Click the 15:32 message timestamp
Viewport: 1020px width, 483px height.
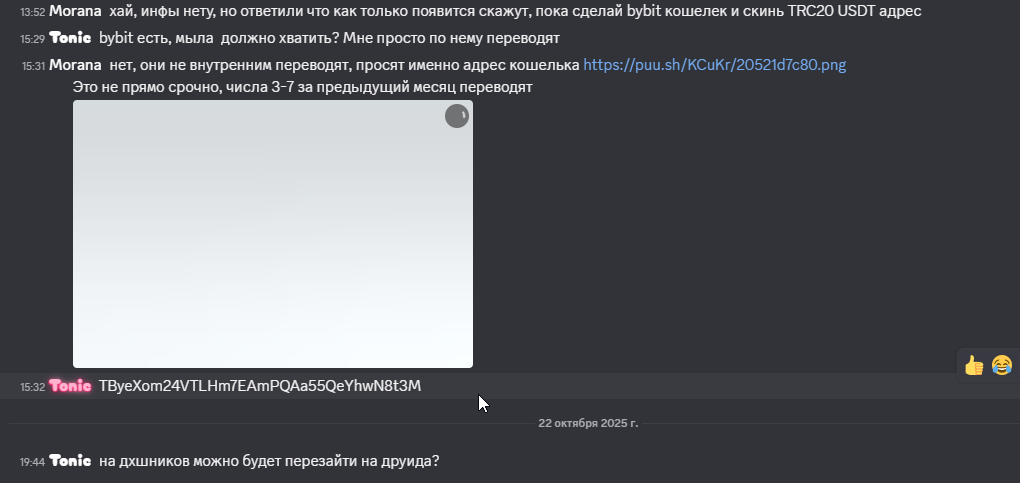33,387
